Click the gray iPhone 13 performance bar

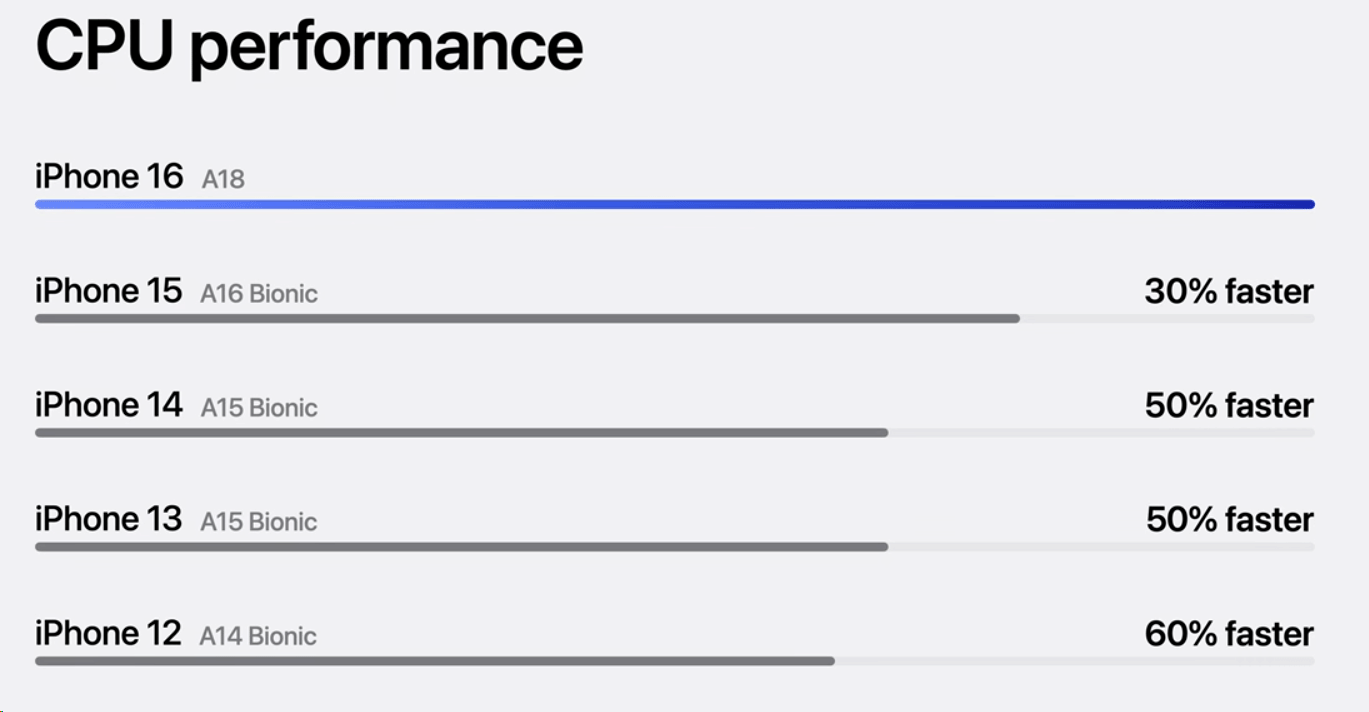(x=461, y=547)
